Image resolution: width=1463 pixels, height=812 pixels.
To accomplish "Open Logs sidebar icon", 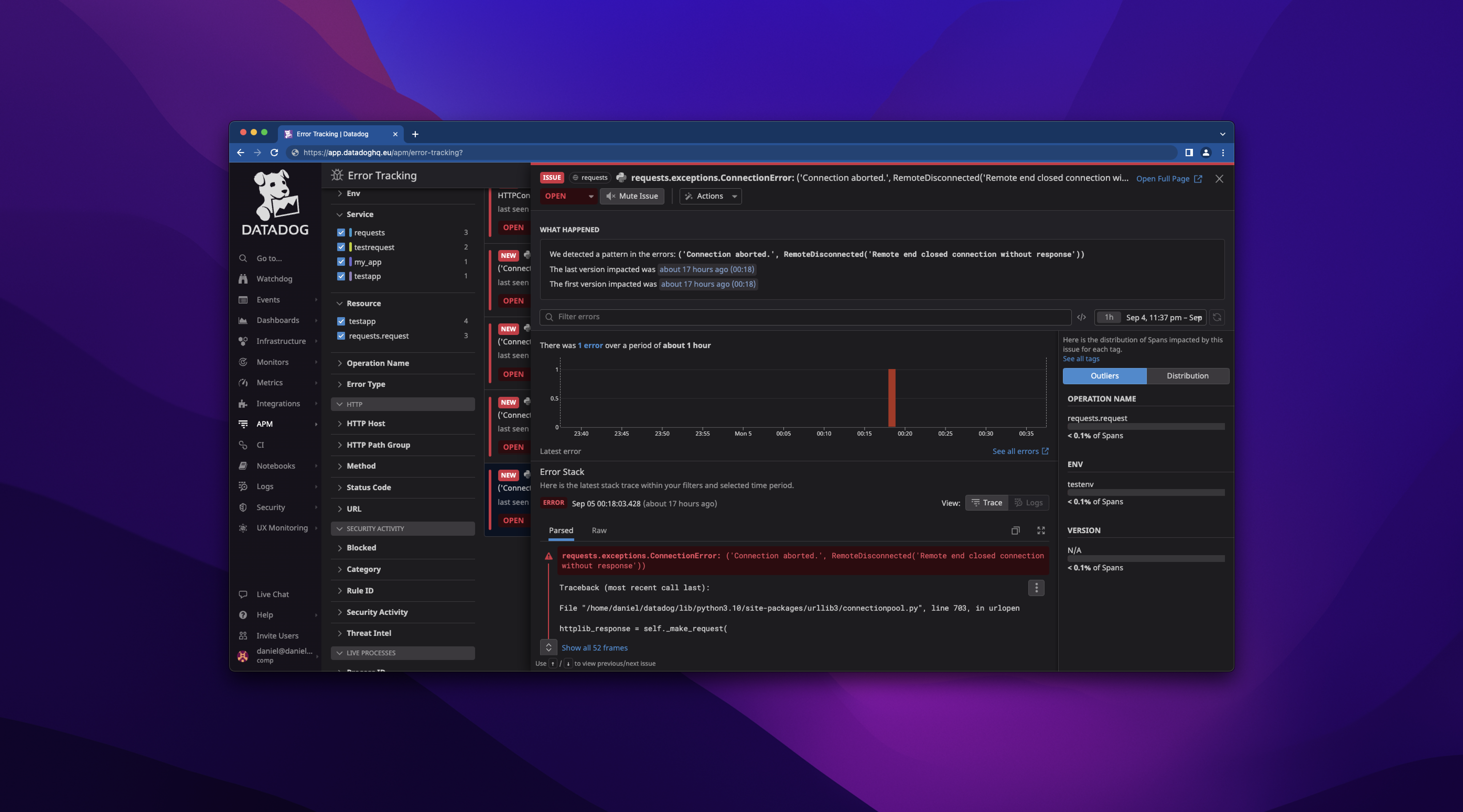I will (x=243, y=487).
